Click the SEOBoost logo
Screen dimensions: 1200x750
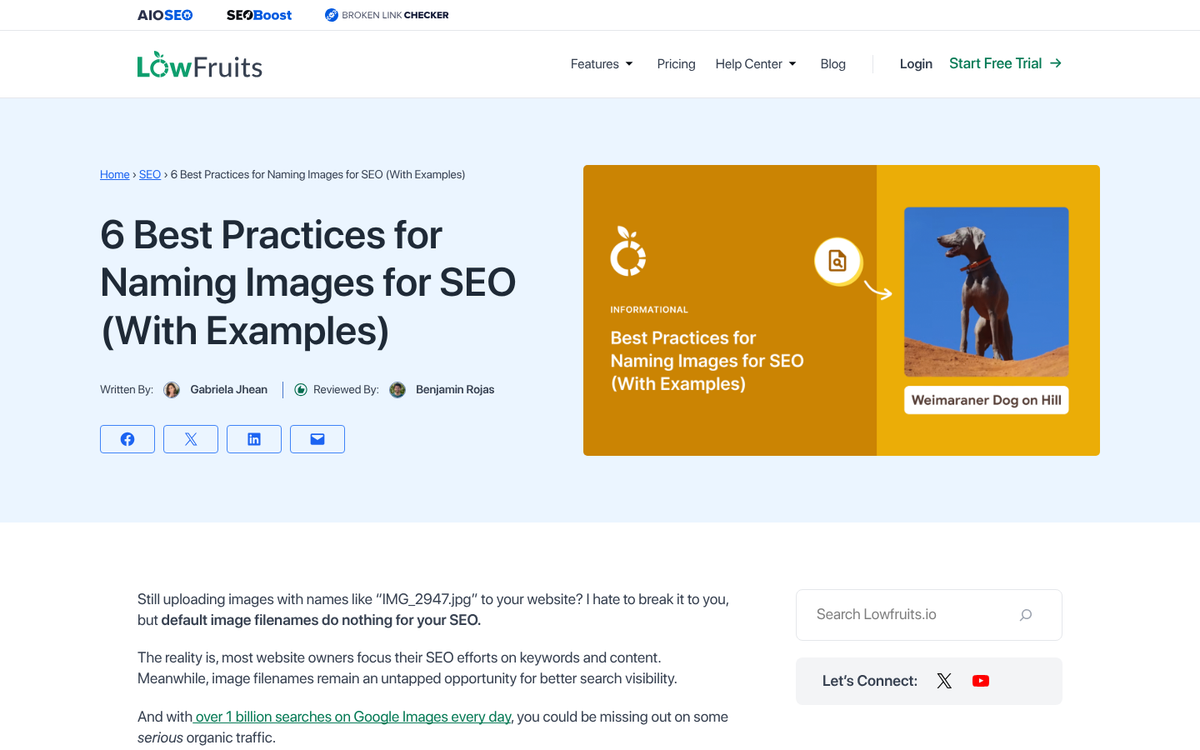(x=258, y=14)
